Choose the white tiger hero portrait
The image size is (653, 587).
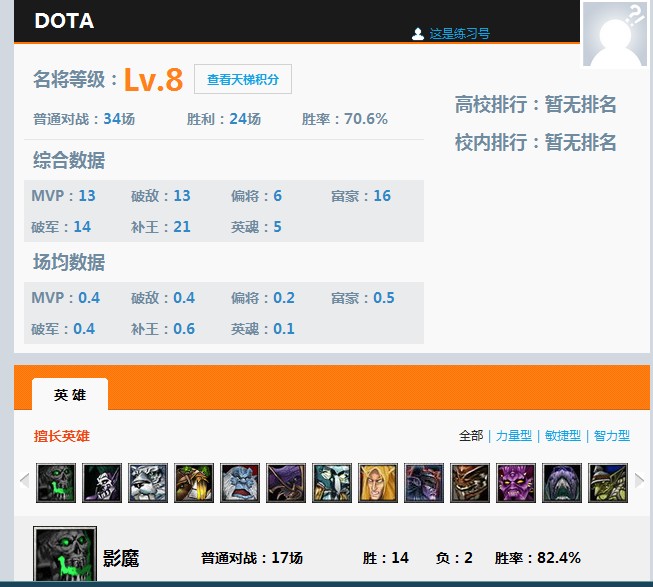[148, 483]
